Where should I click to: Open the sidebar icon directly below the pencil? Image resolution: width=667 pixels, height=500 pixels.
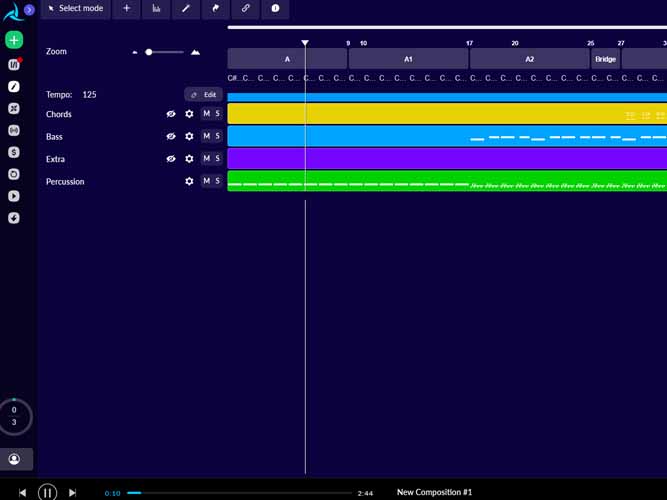14,109
